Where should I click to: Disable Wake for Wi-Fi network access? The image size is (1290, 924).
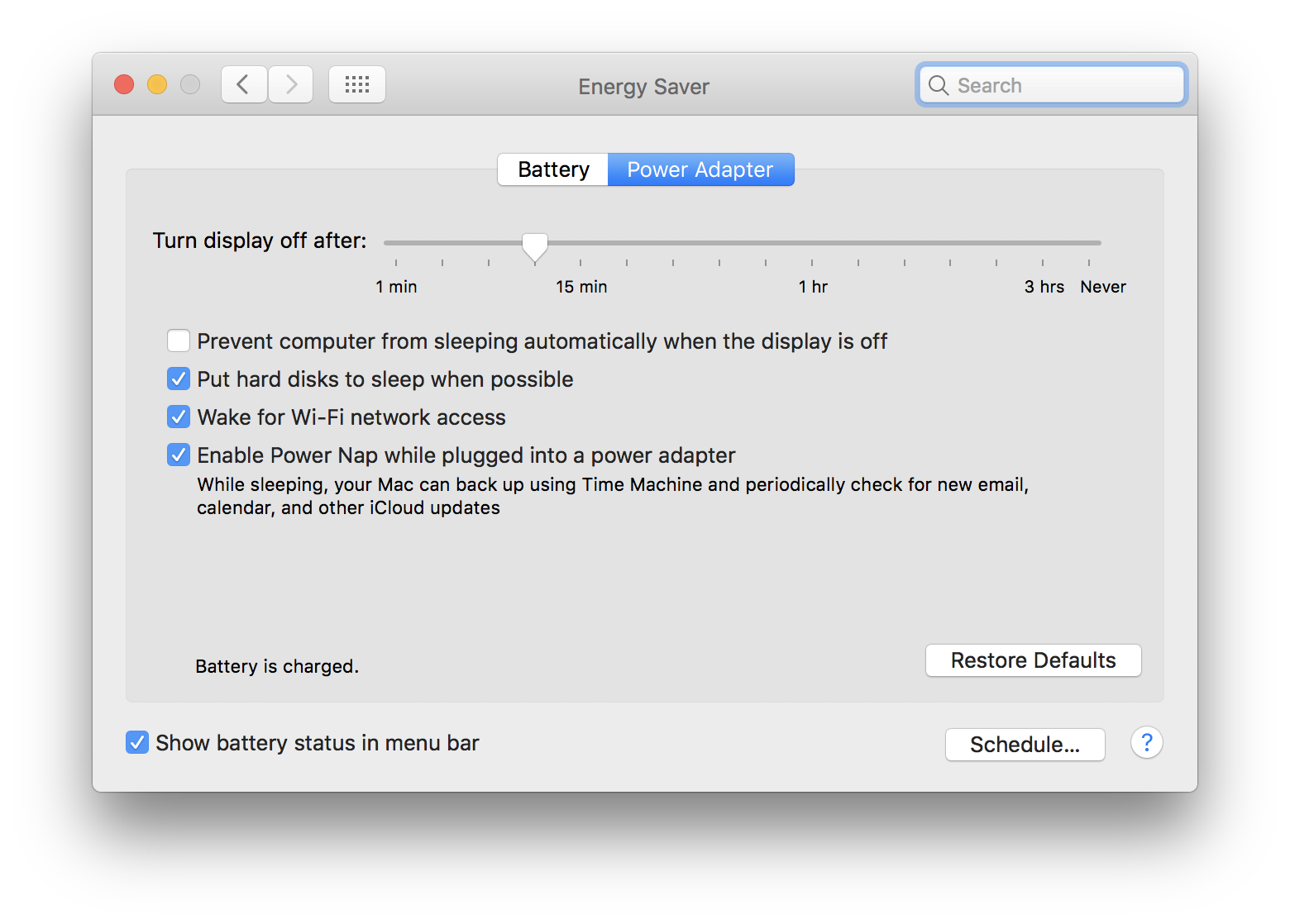click(179, 417)
